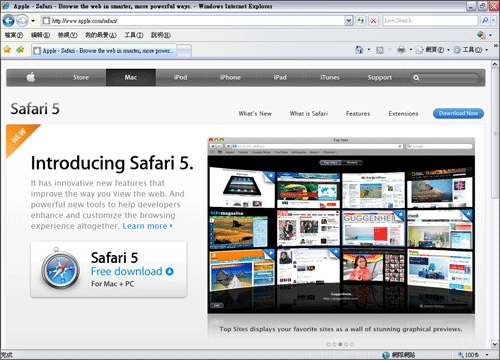Click the Safari Top Sites screenshot image
The width and height of the screenshot is (500, 360).
point(341,226)
